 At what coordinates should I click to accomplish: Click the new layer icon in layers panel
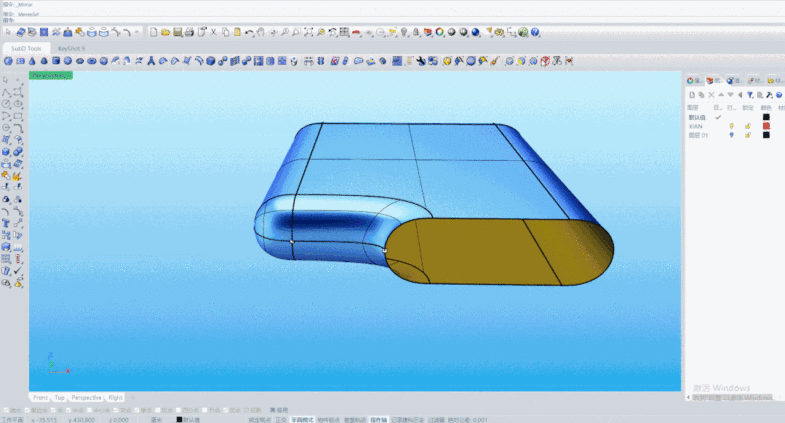coord(690,94)
